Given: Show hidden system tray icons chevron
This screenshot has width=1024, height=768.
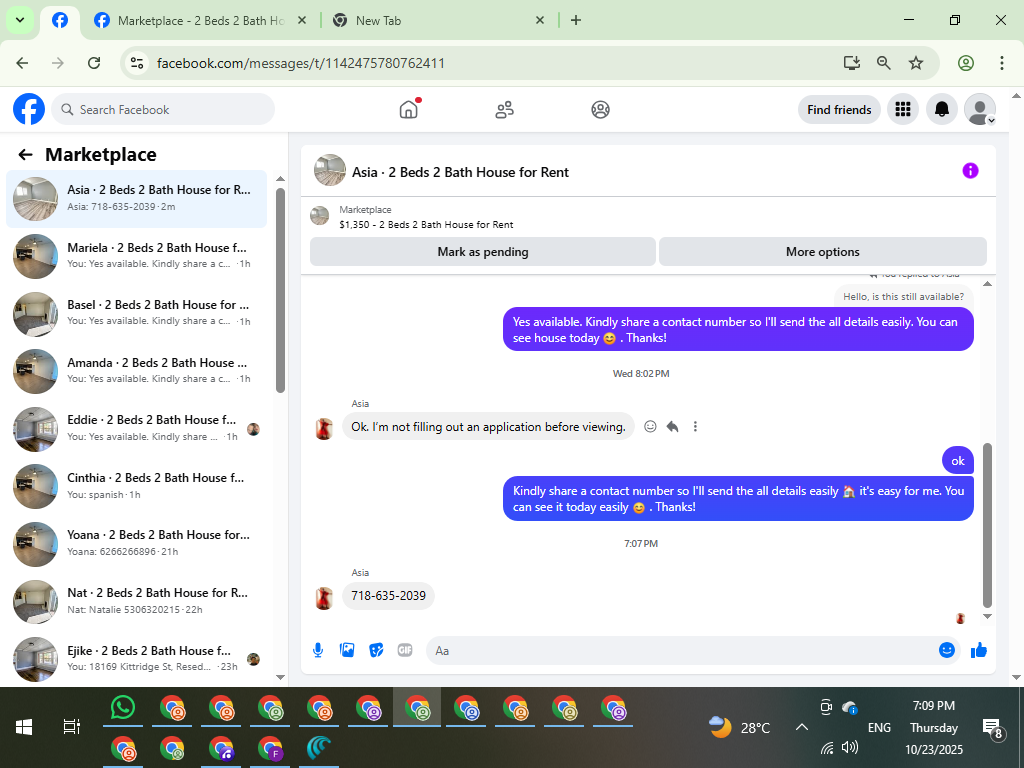Looking at the screenshot, I should click(802, 727).
